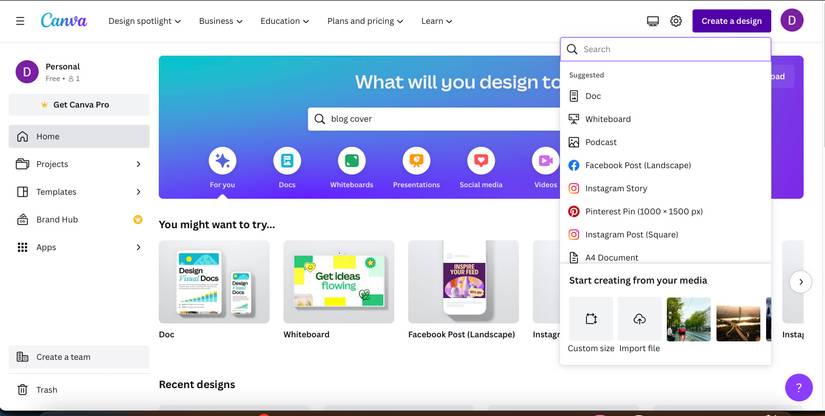Click the Home icon in sidebar

coord(23,136)
